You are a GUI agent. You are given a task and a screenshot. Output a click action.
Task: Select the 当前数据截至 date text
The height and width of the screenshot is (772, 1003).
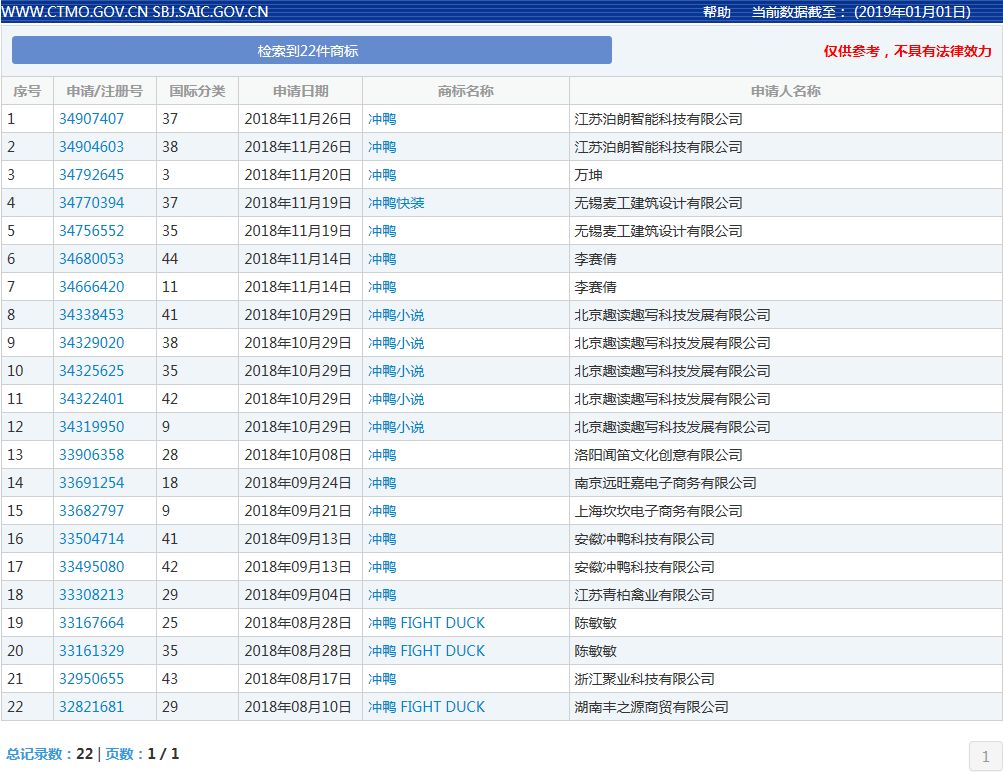click(861, 12)
